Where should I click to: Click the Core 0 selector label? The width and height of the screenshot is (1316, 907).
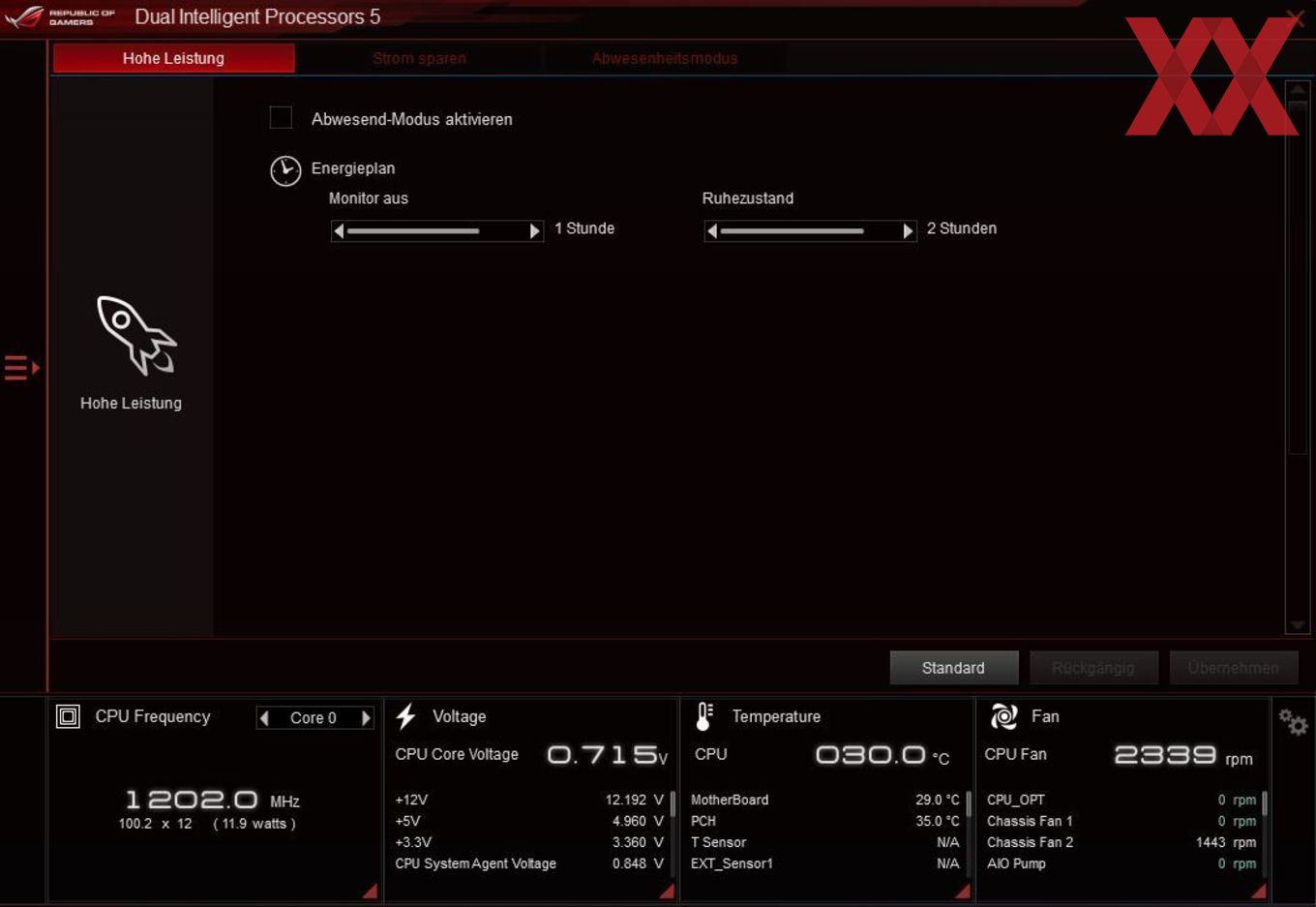314,717
